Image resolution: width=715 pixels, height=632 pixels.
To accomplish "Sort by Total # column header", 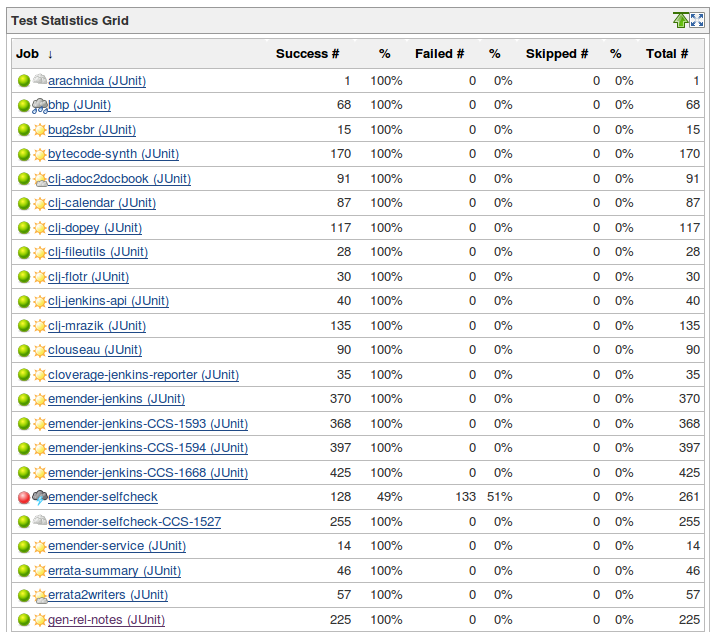I will [667, 54].
